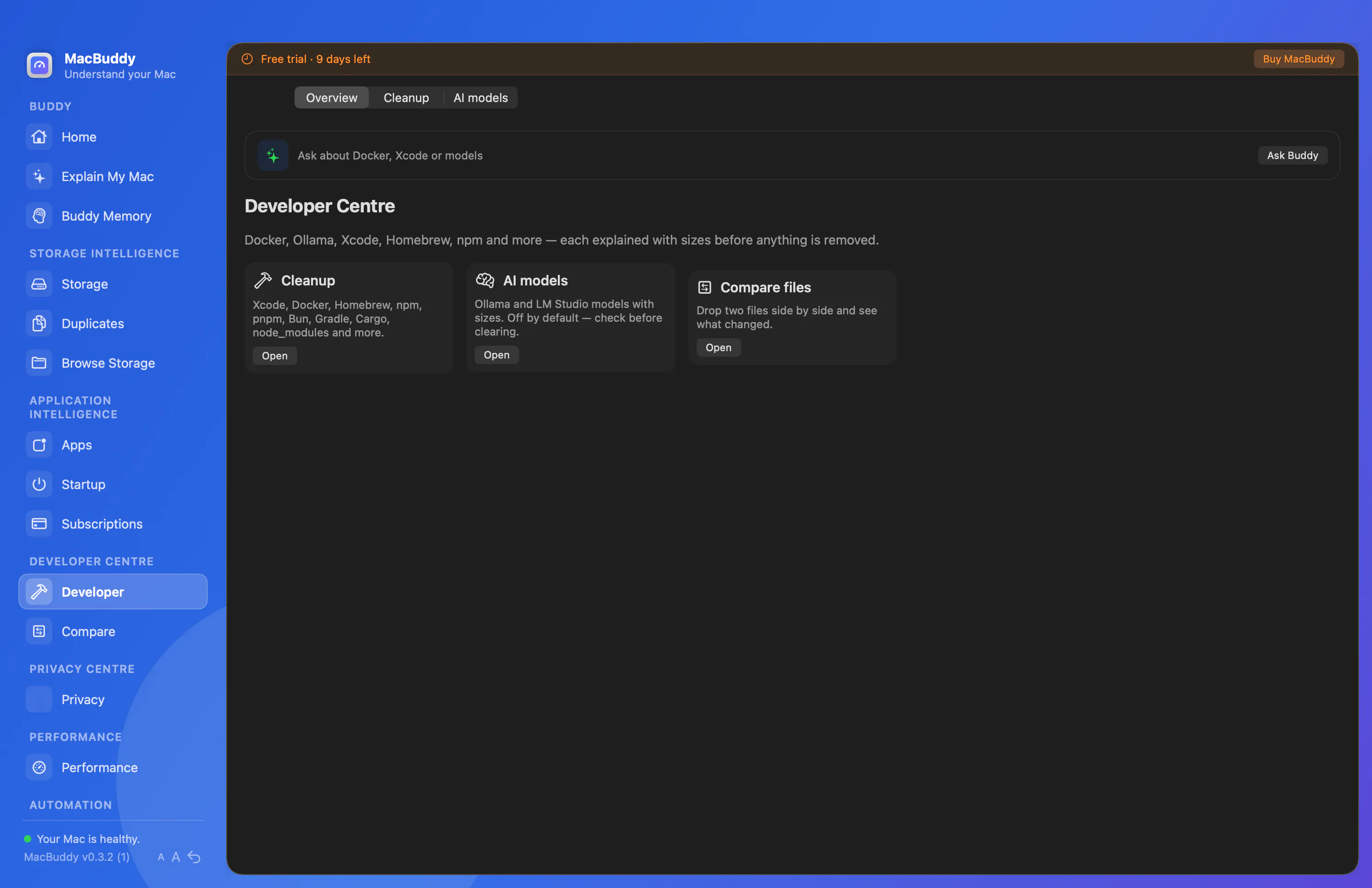Click the brain icon on AI models card
Screen dimensions: 1372x888
485,280
